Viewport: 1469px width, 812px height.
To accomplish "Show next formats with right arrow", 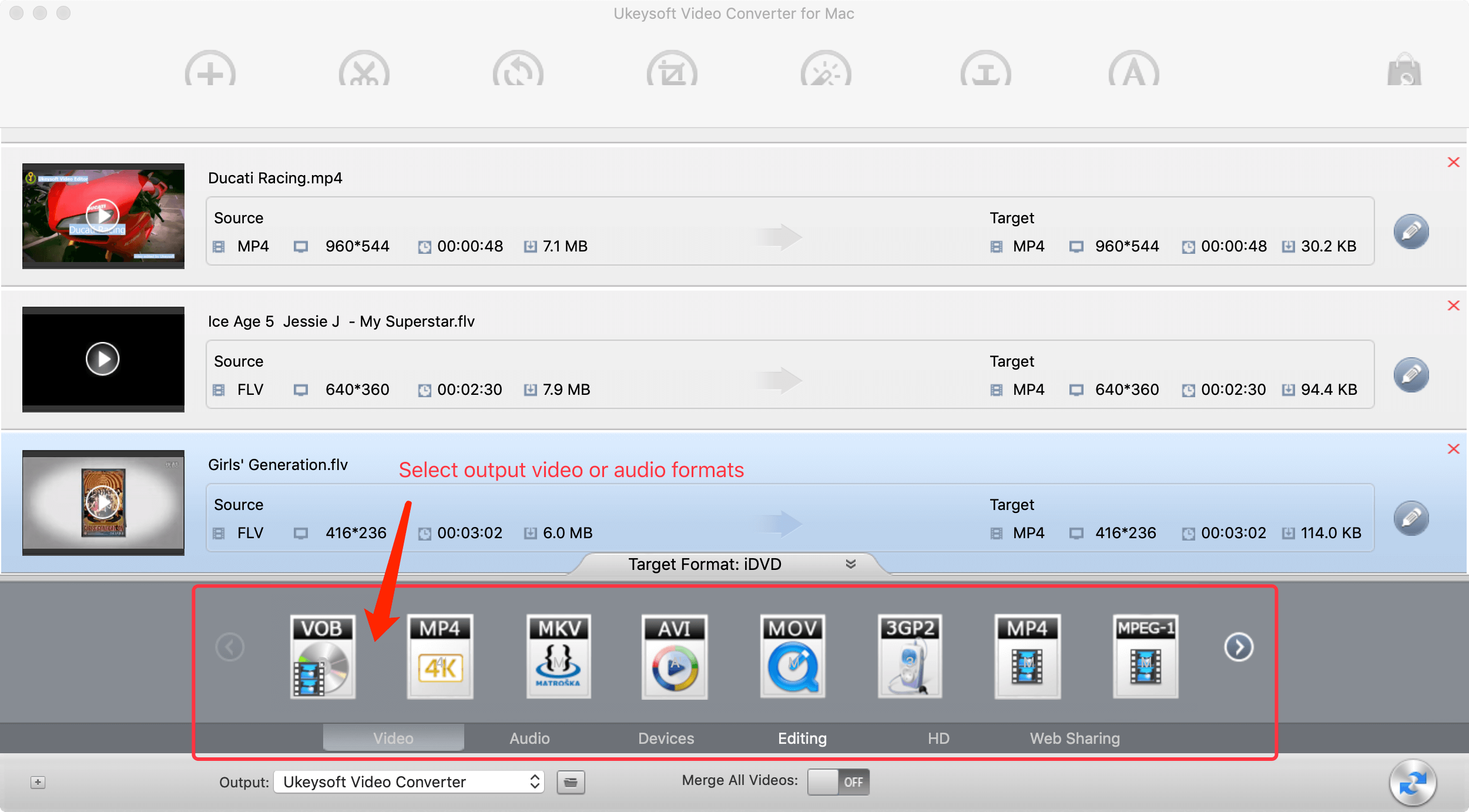I will 1239,647.
